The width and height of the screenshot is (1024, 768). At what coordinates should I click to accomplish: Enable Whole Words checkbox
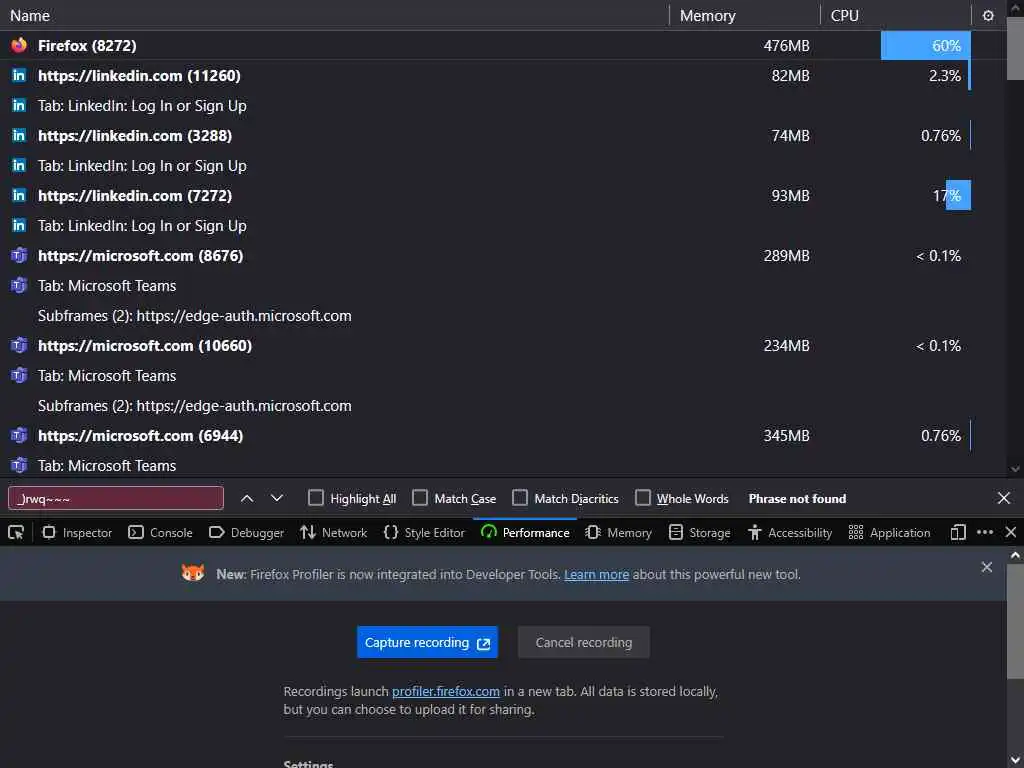point(643,498)
